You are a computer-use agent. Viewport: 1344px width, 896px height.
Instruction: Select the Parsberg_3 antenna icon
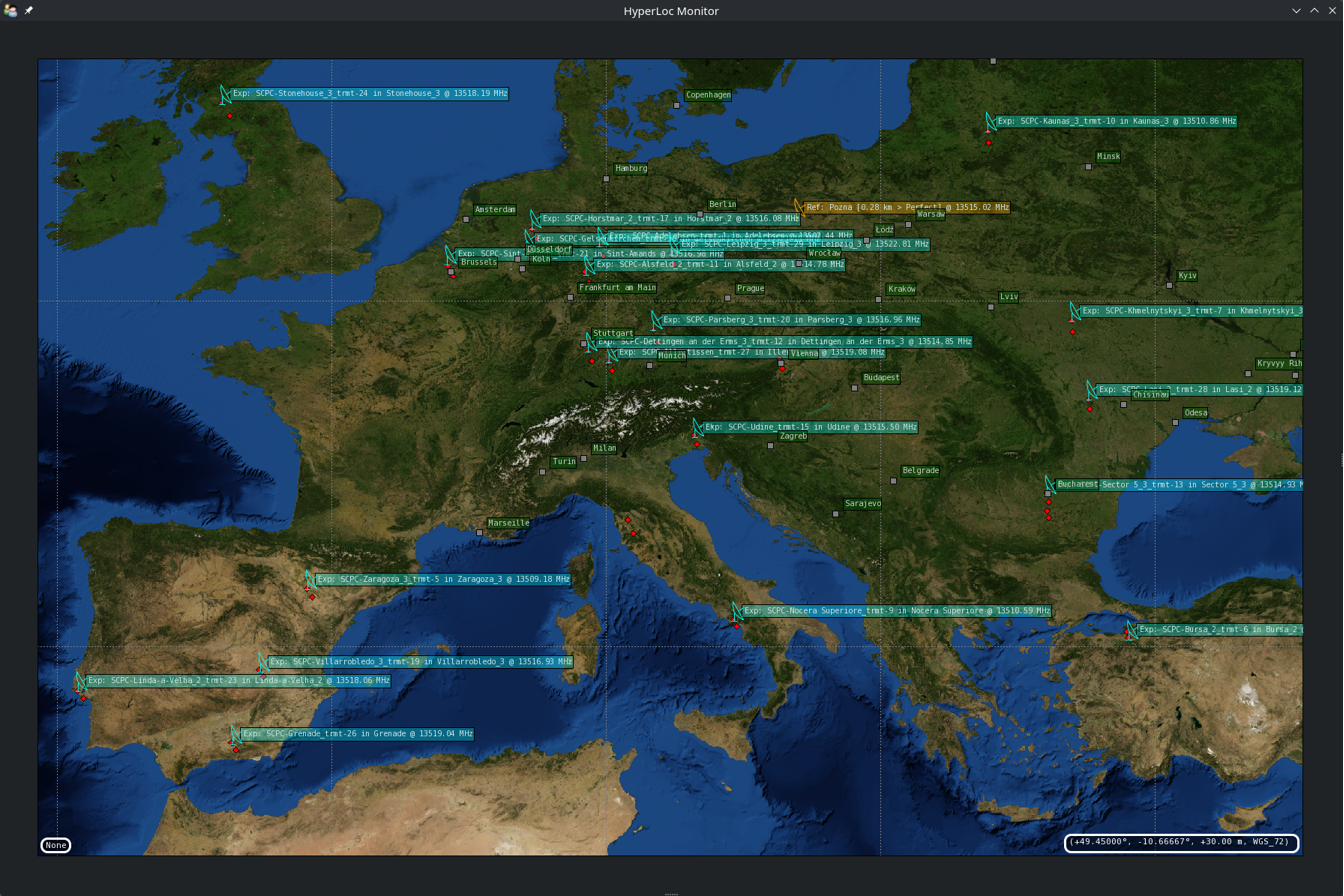pos(656,321)
